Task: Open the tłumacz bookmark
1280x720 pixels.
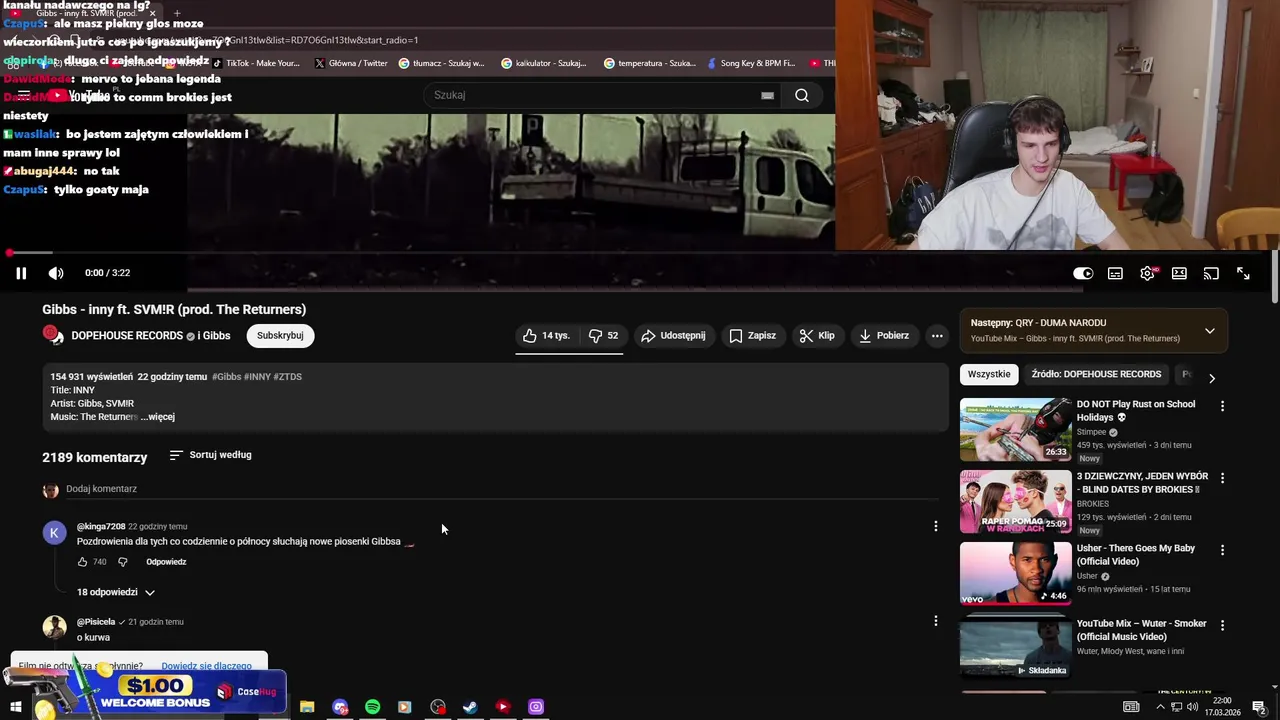Action: coord(441,63)
